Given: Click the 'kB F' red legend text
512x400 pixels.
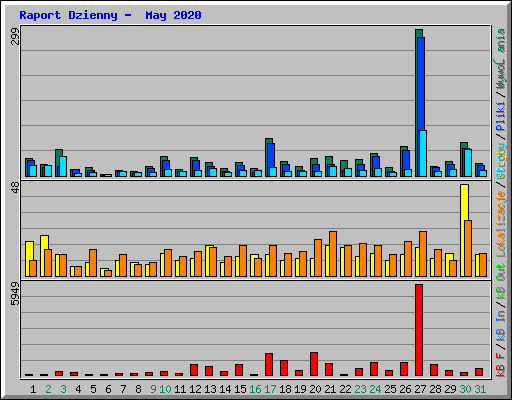Looking at the screenshot, I should 501,365.
